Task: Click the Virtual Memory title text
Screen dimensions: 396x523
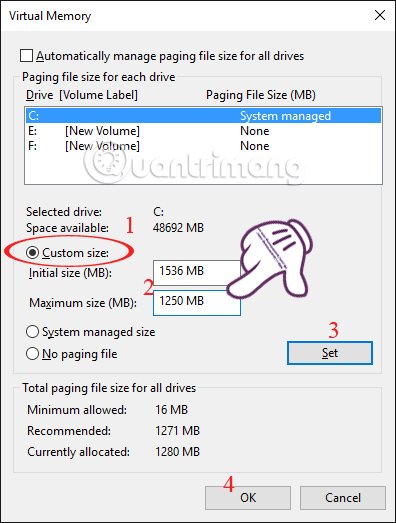Action: pos(50,16)
